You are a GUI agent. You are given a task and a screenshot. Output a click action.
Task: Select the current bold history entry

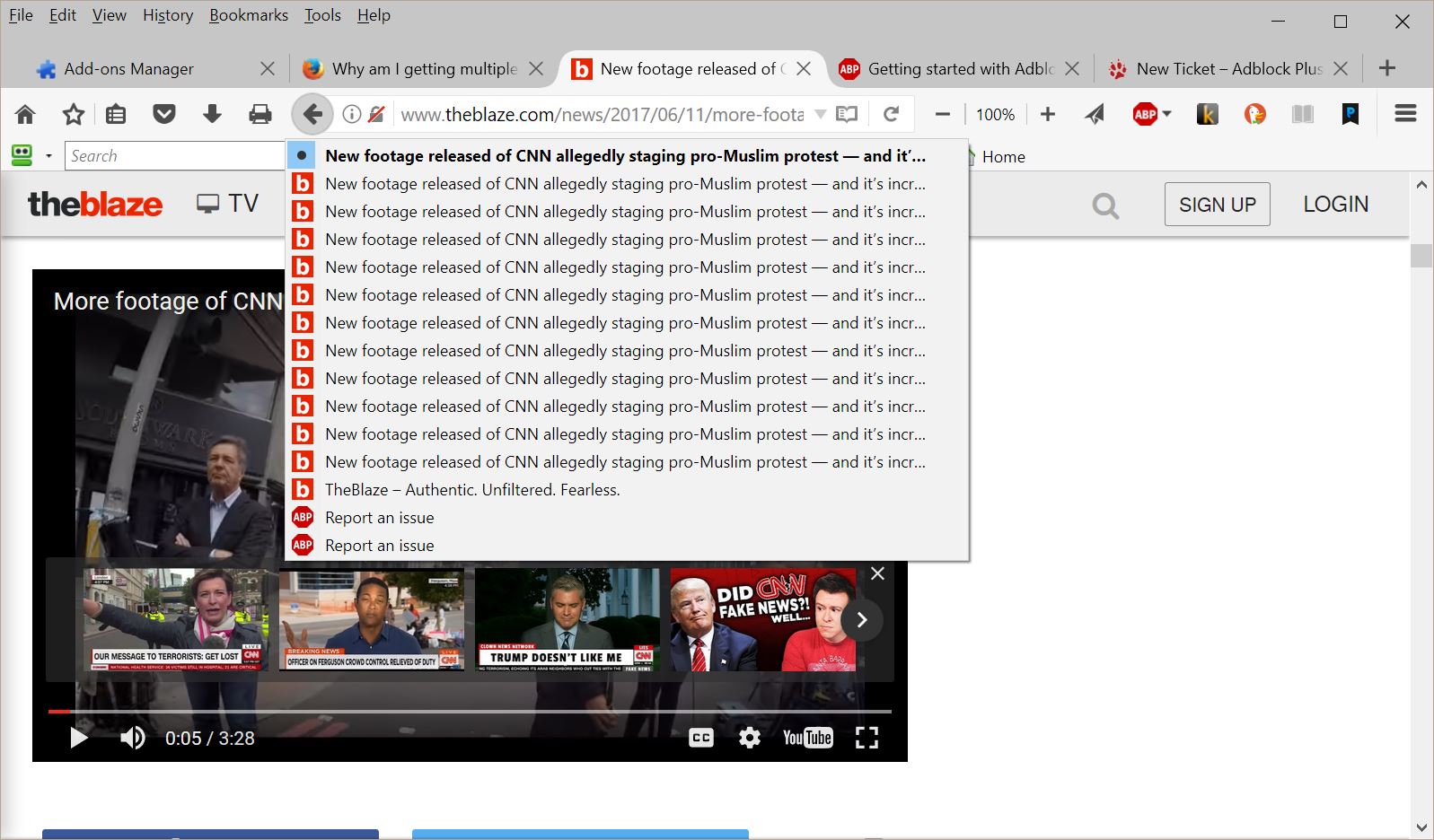(627, 155)
